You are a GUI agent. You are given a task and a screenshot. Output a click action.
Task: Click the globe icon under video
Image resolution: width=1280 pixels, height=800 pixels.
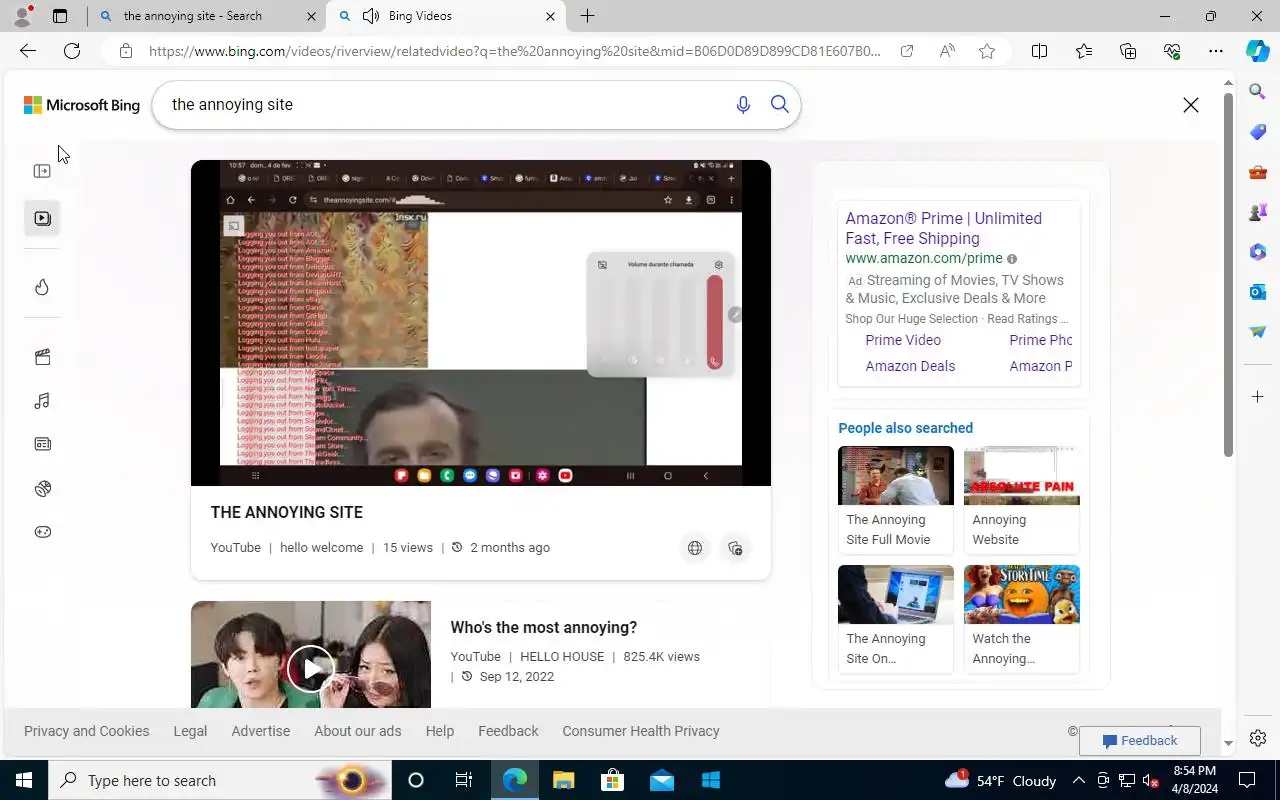[695, 548]
